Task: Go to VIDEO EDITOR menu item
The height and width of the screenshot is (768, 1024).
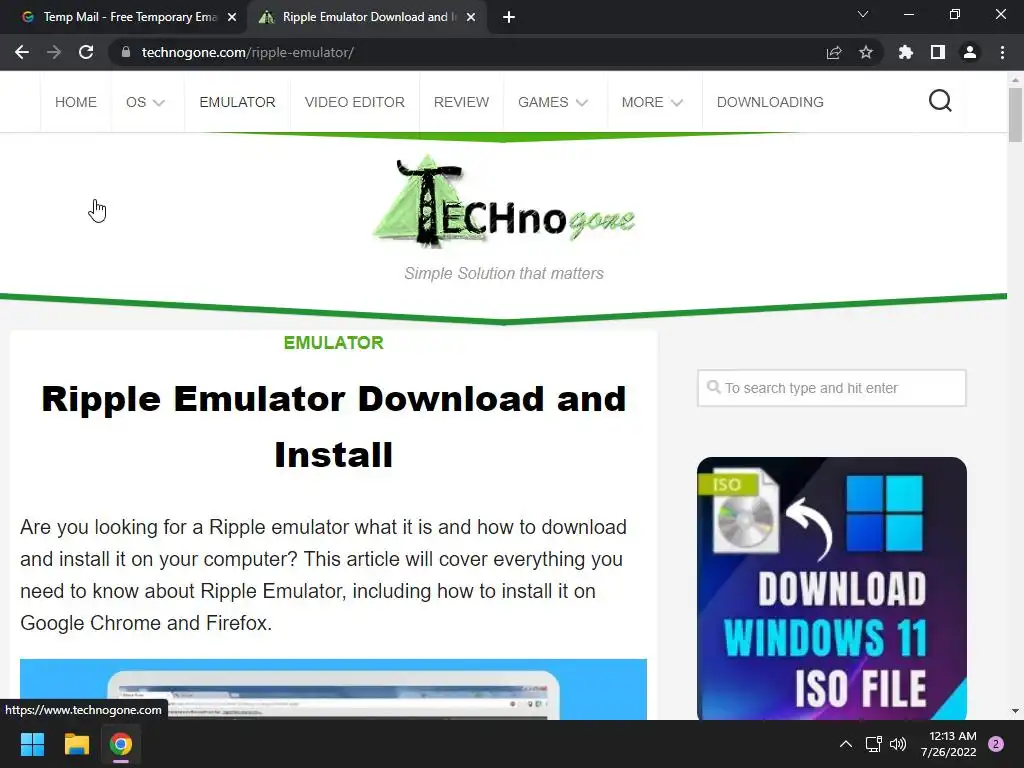Action: pos(355,102)
